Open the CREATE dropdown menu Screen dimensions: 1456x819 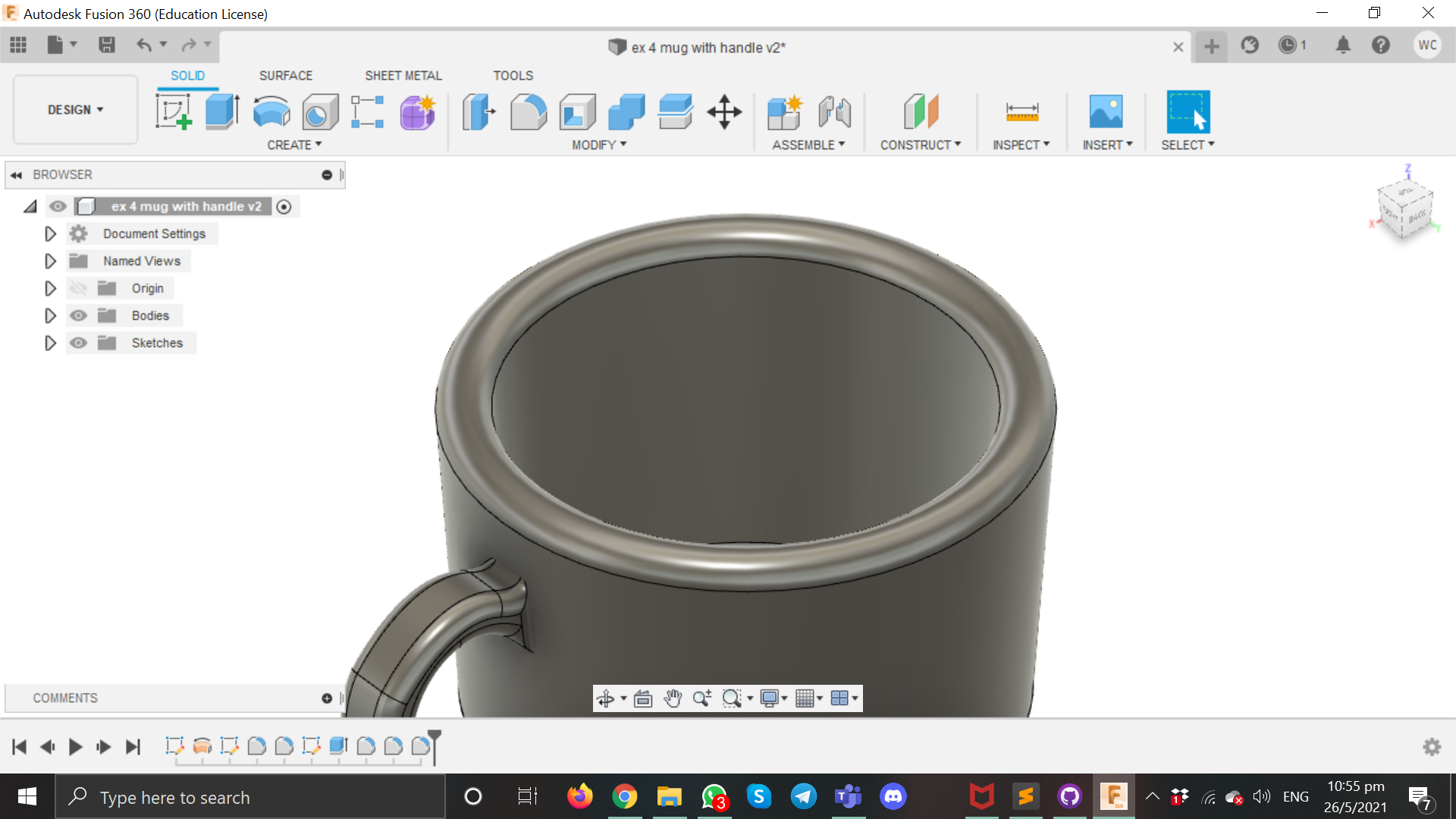[x=294, y=145]
